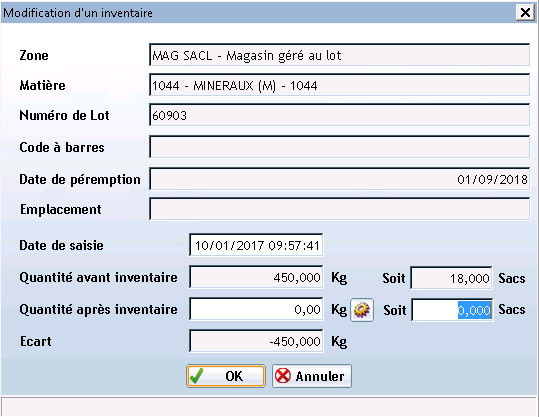Close the Modification d'un inventaire dialog
This screenshot has width=539, height=417.
[525, 13]
